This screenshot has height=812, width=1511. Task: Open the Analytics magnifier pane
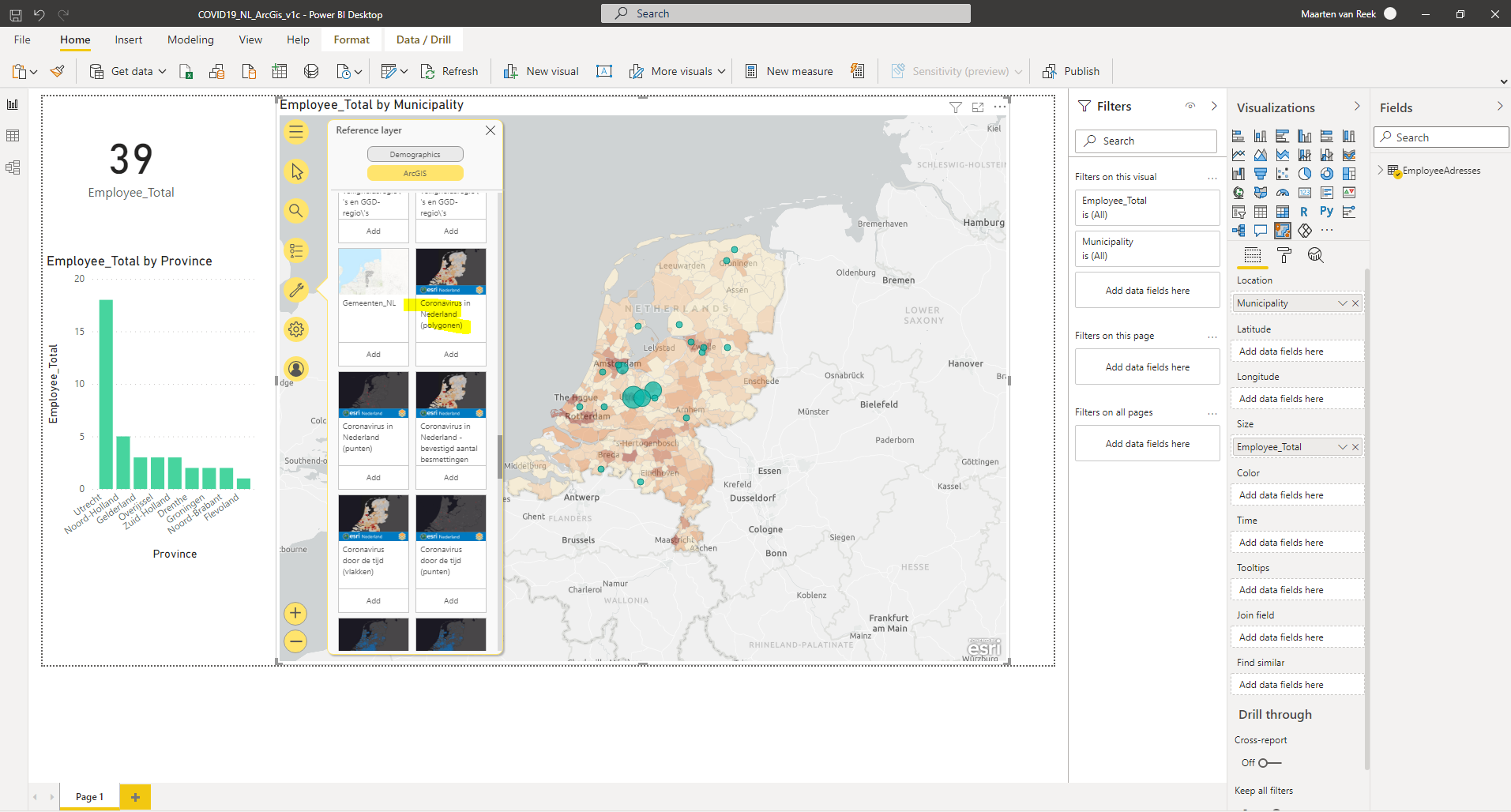point(1314,255)
